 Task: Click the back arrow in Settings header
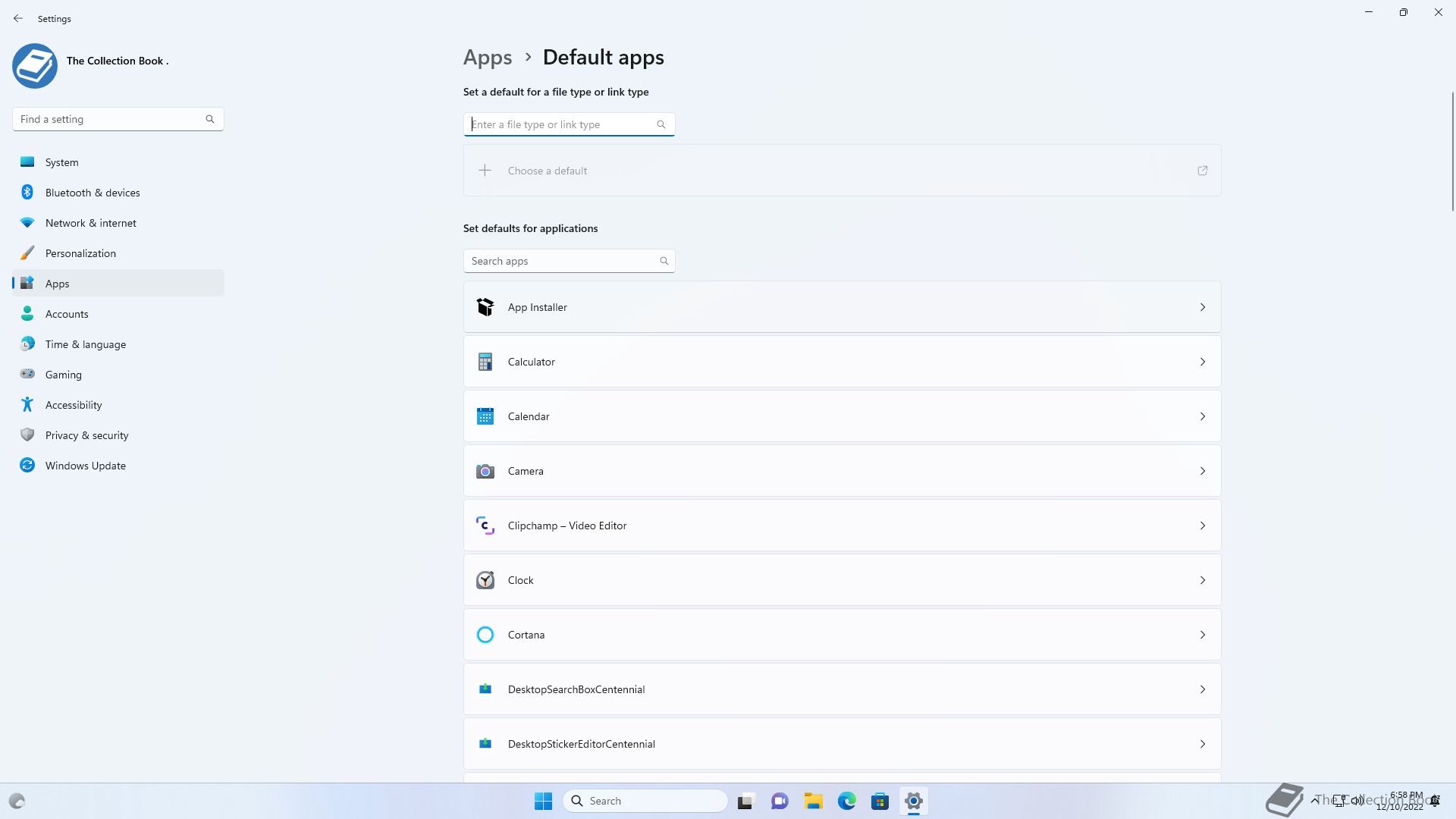[x=18, y=18]
